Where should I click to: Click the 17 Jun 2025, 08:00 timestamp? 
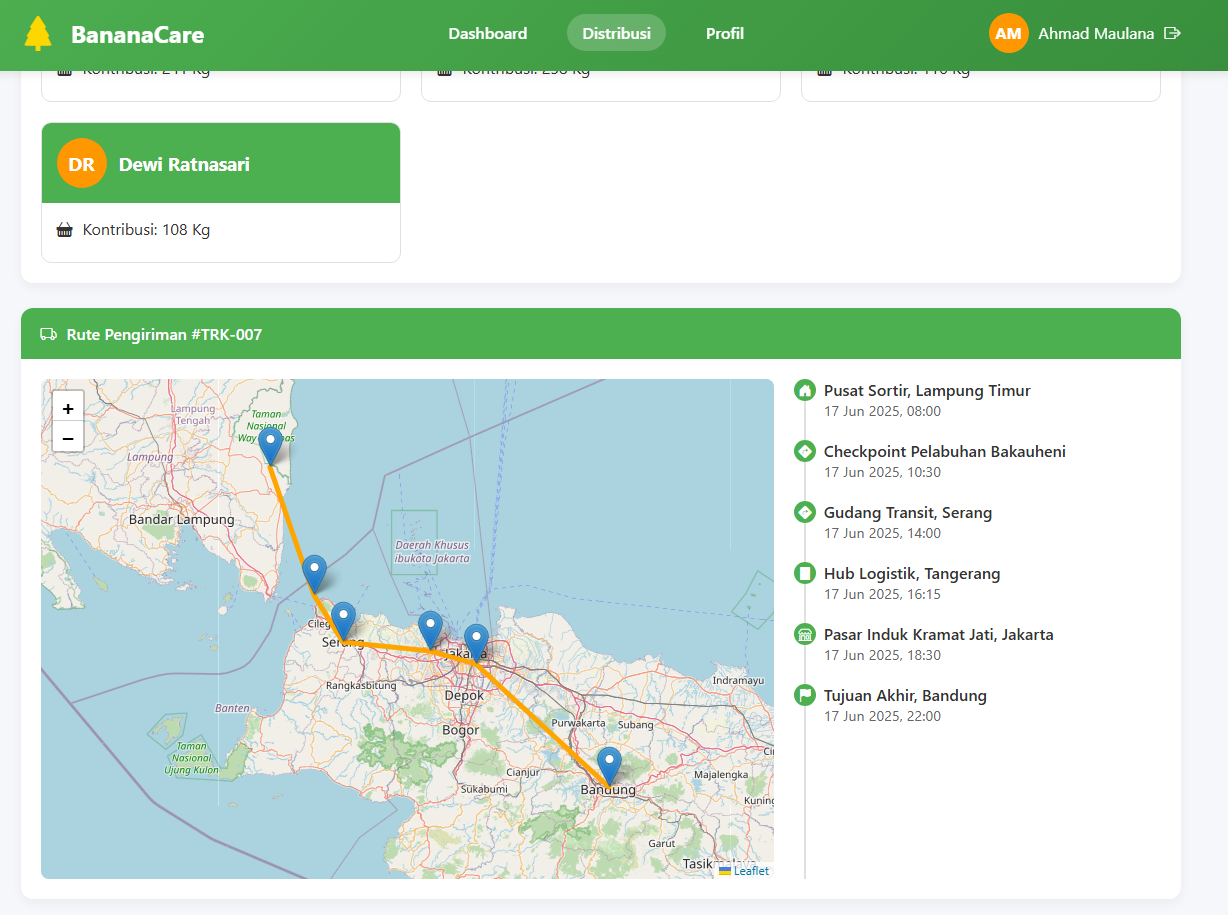[x=882, y=411]
